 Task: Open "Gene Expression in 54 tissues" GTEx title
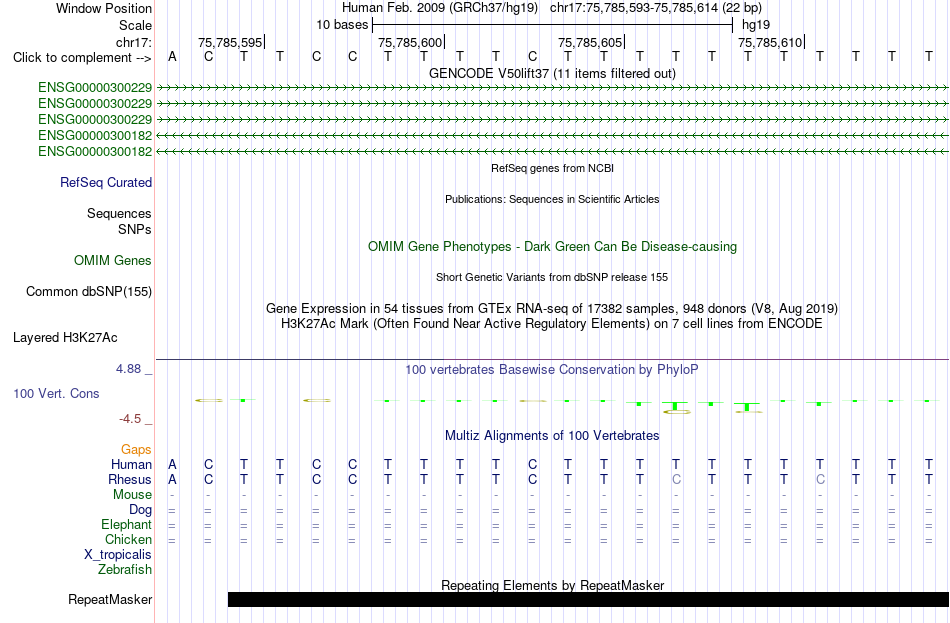[x=552, y=308]
